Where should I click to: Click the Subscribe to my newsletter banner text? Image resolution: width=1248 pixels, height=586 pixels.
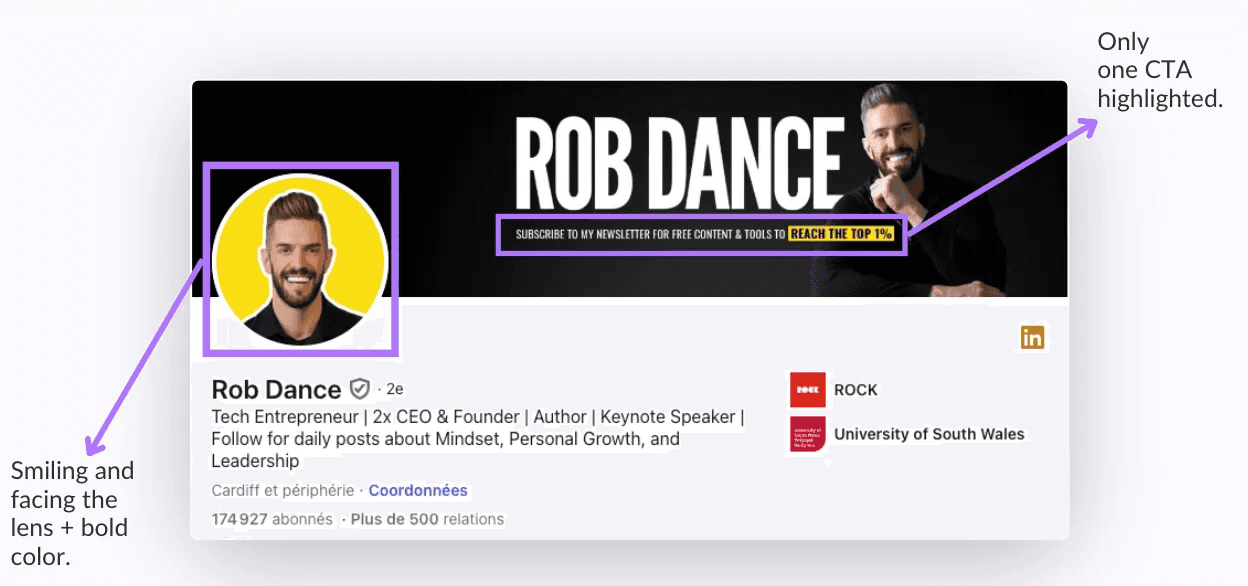(x=650, y=235)
